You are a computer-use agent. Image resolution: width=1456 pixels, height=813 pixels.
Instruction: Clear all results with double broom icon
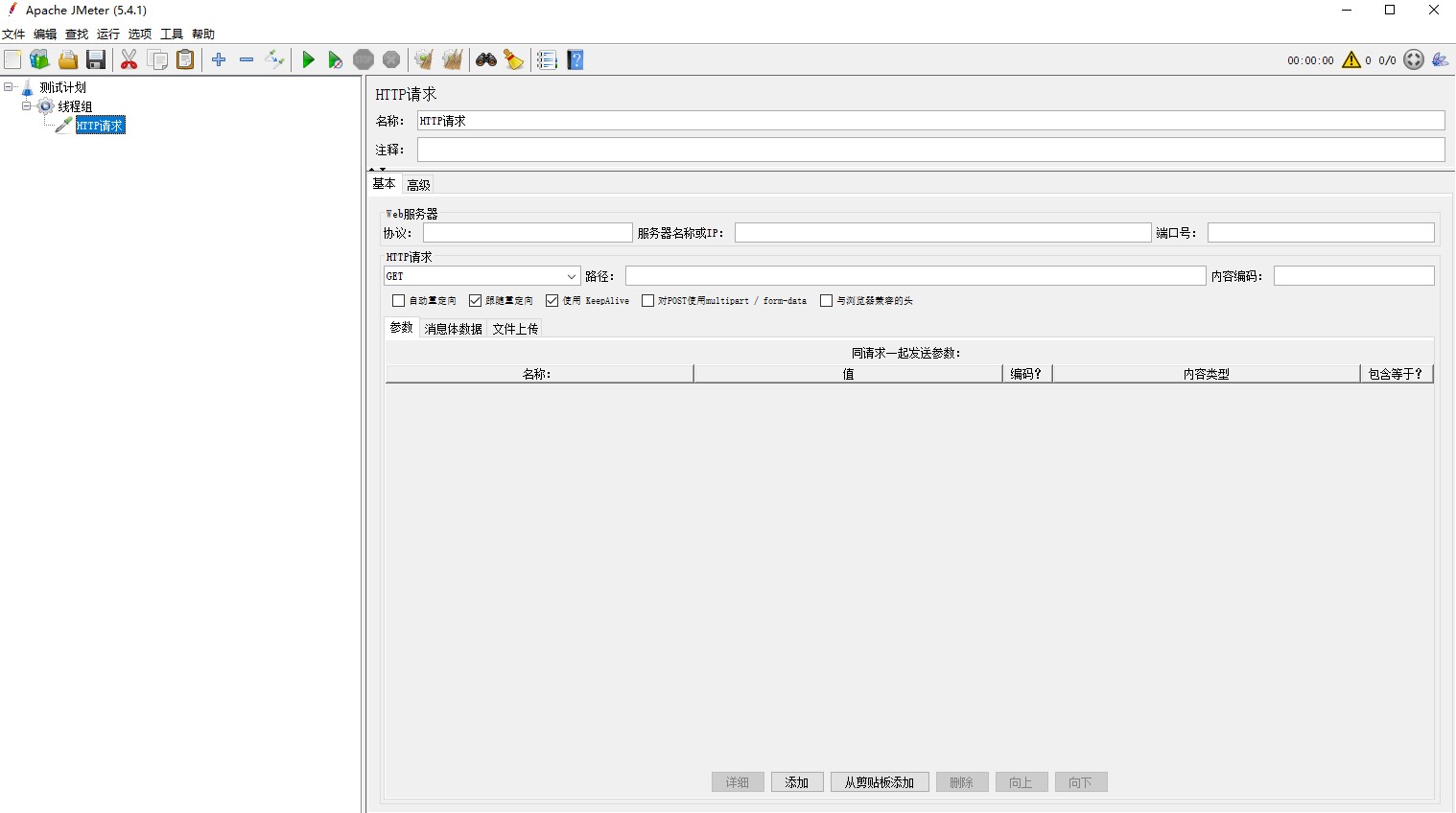(453, 59)
